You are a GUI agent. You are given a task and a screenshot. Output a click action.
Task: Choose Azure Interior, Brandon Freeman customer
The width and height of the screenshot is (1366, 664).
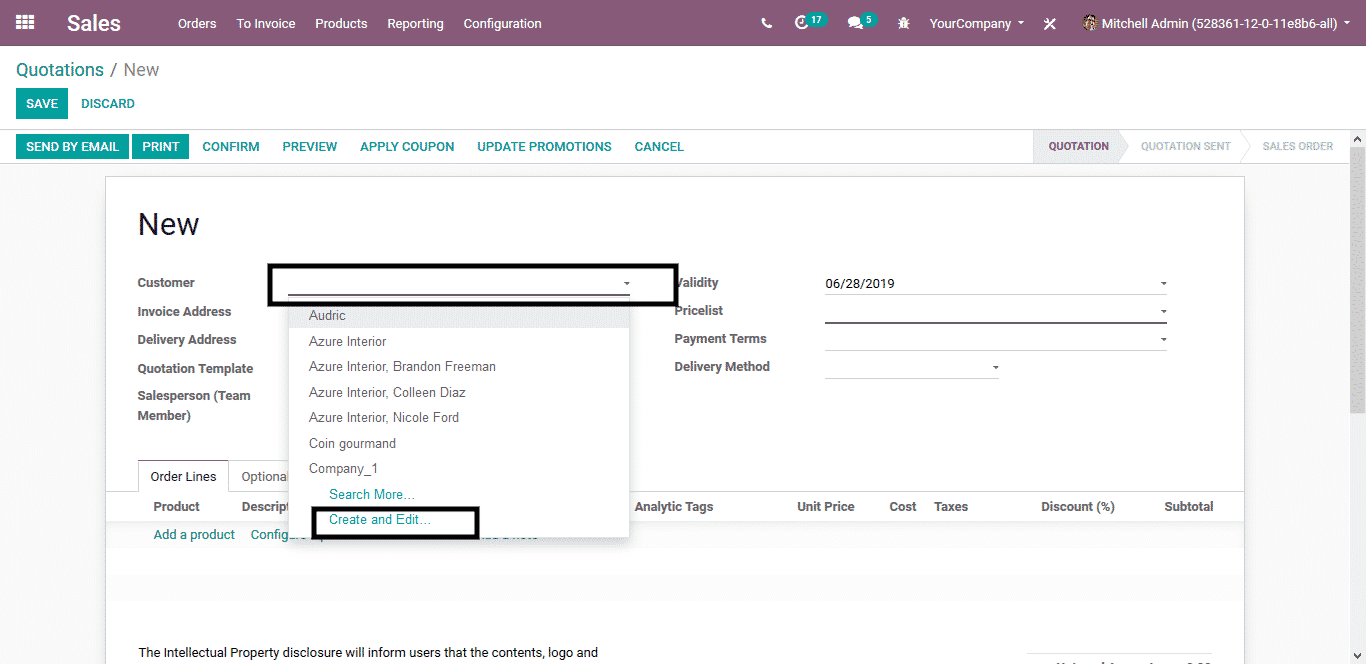[402, 367]
